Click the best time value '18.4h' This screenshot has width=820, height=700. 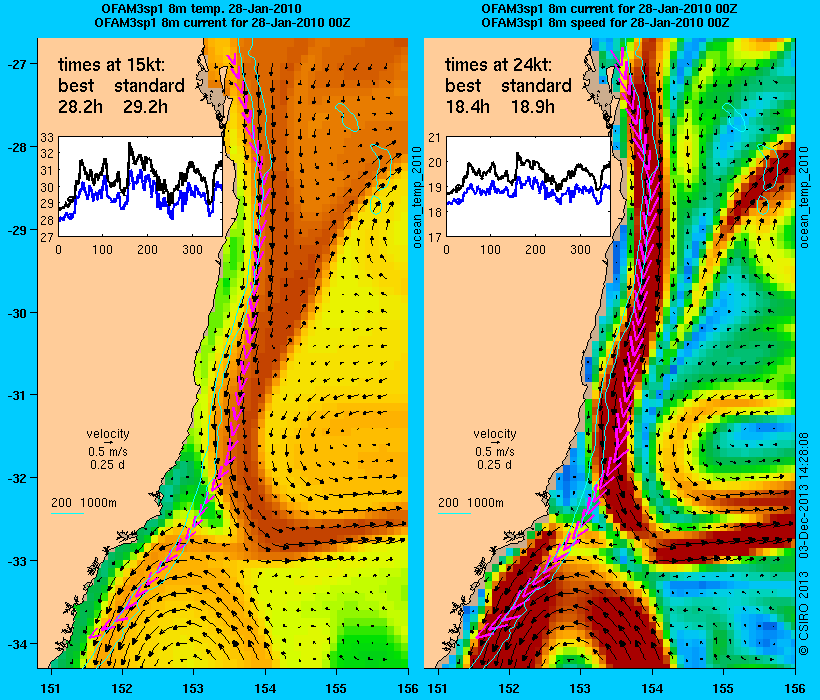point(468,107)
